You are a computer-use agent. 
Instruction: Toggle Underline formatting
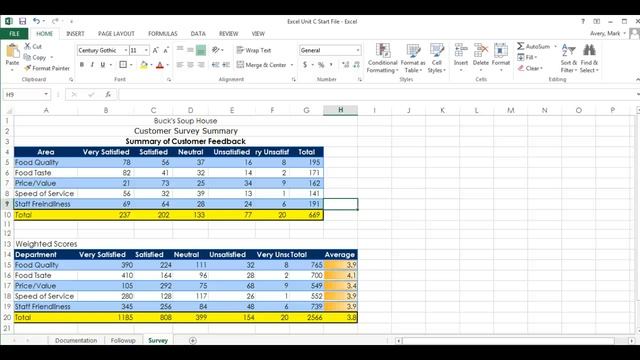(103, 64)
